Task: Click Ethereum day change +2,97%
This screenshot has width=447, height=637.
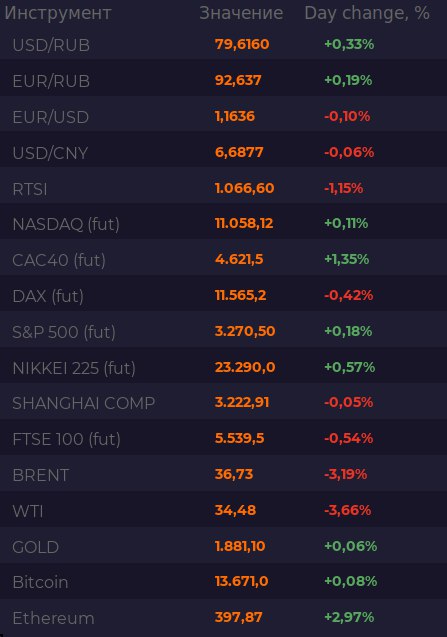Action: coord(349,617)
